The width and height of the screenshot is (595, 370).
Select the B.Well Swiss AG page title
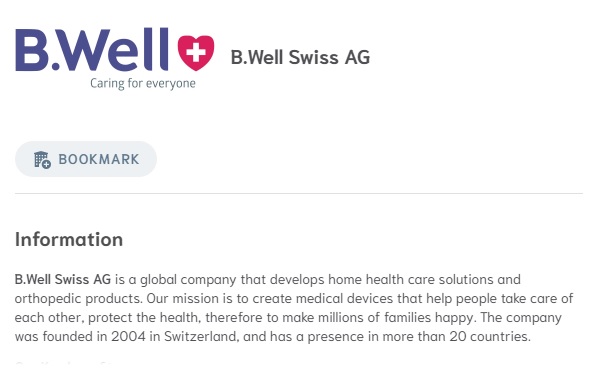(x=300, y=58)
